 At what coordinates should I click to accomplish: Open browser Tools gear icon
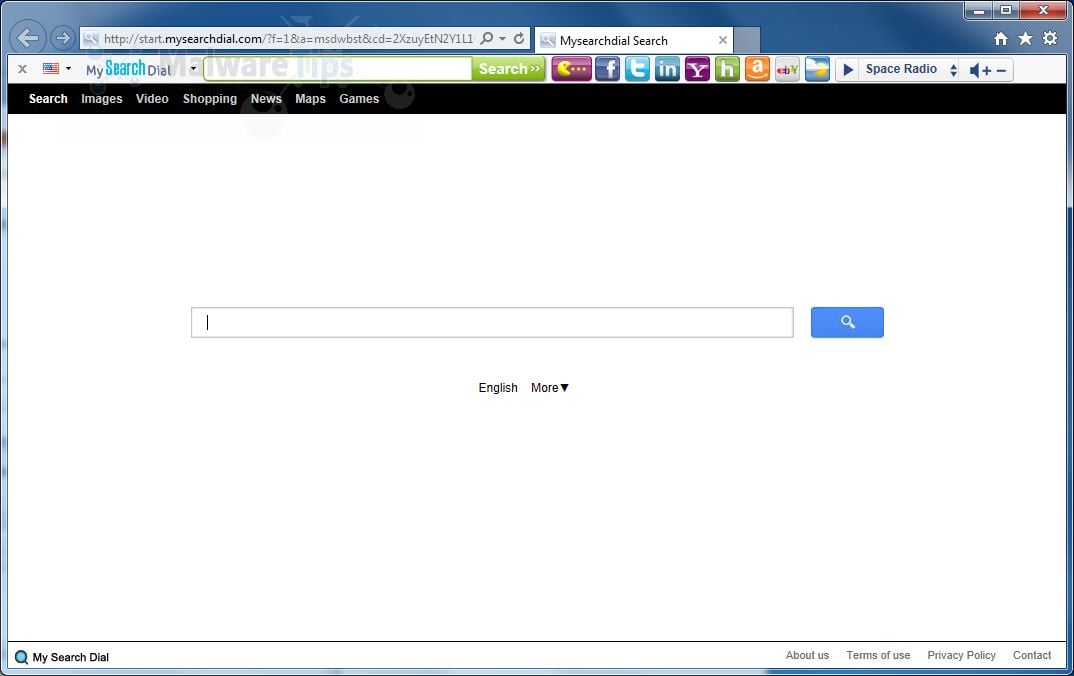[1050, 38]
